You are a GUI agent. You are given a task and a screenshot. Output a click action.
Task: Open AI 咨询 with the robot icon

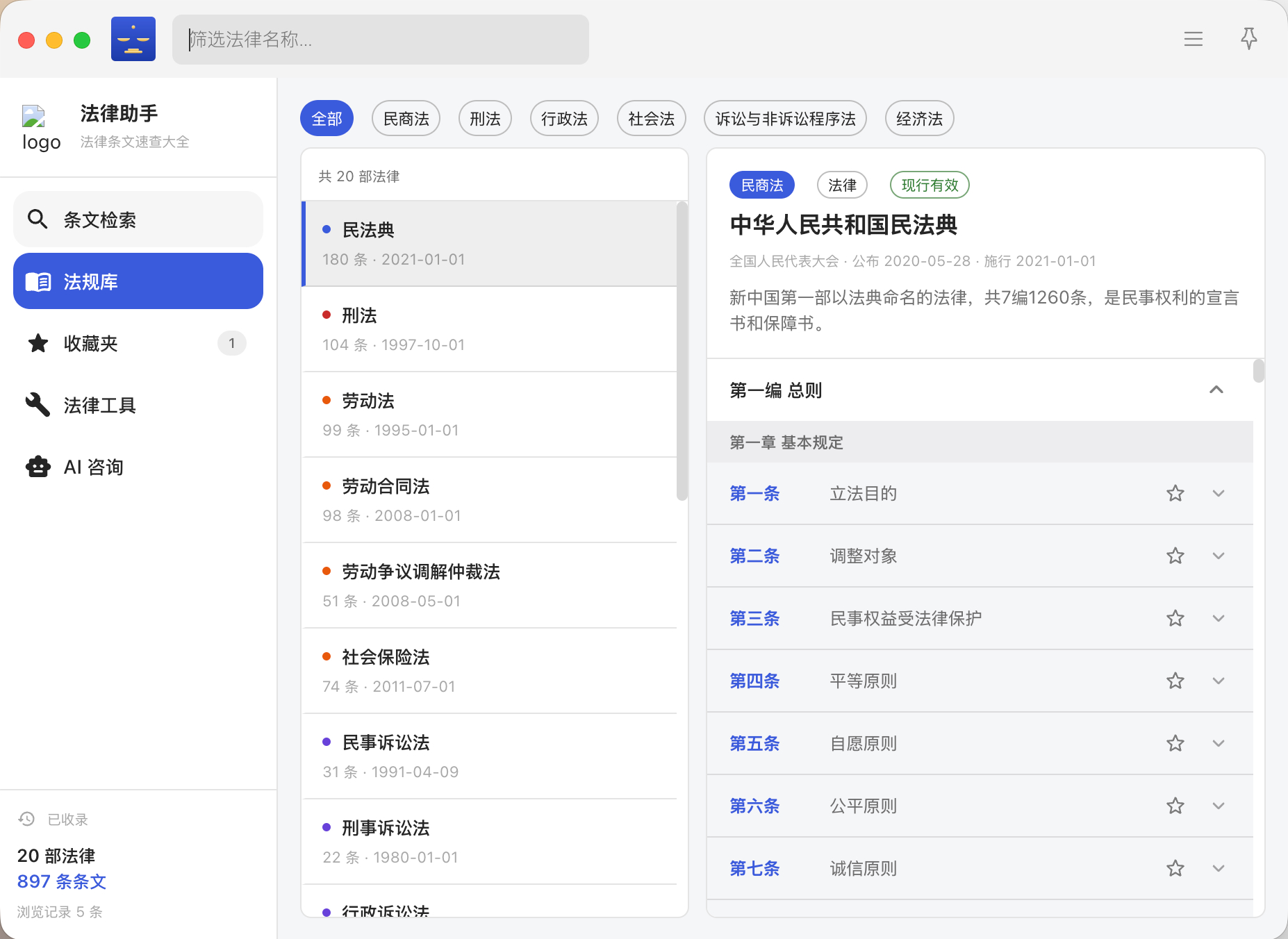coord(138,467)
